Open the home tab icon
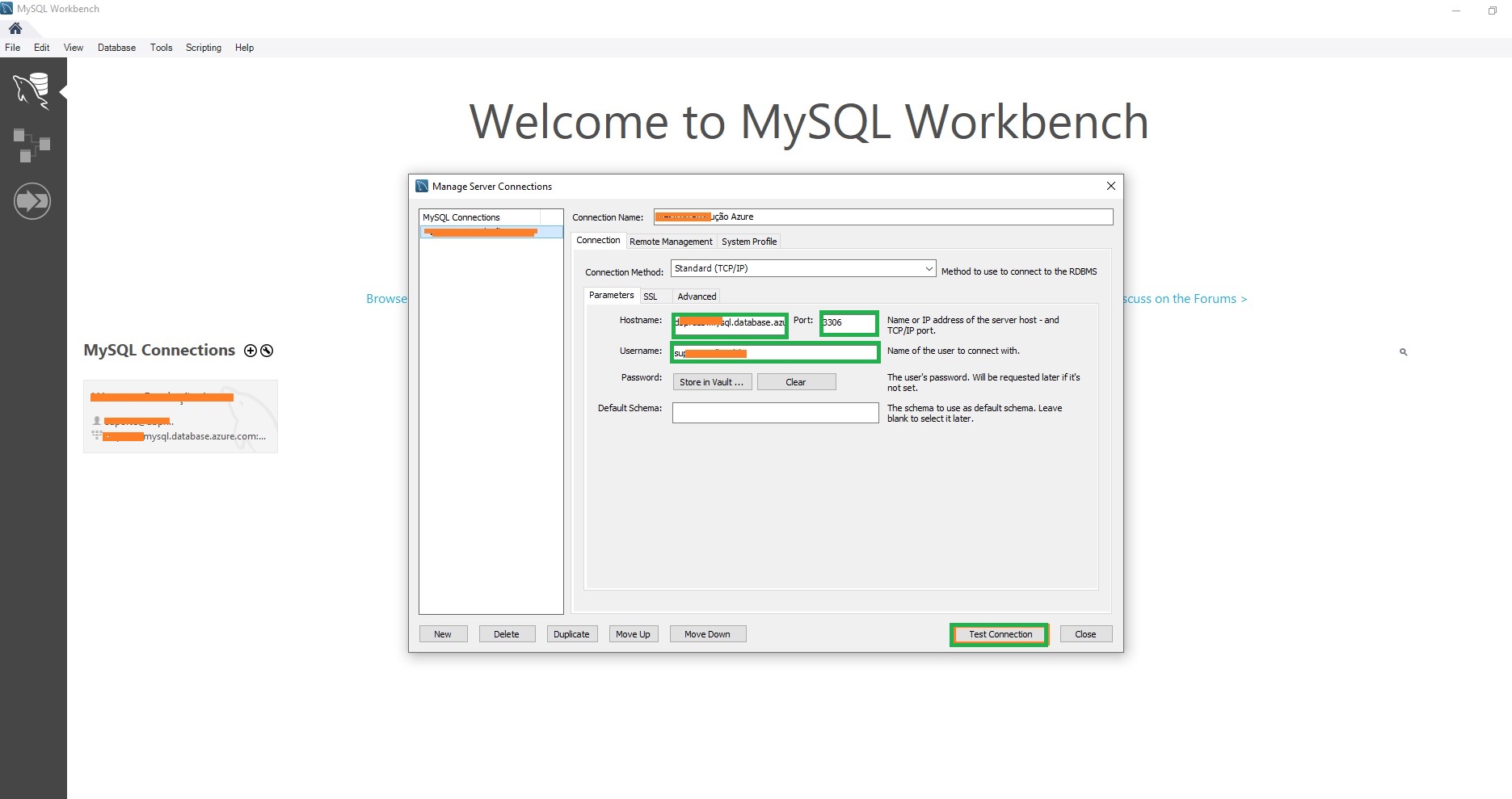The image size is (1512, 799). coord(15,28)
